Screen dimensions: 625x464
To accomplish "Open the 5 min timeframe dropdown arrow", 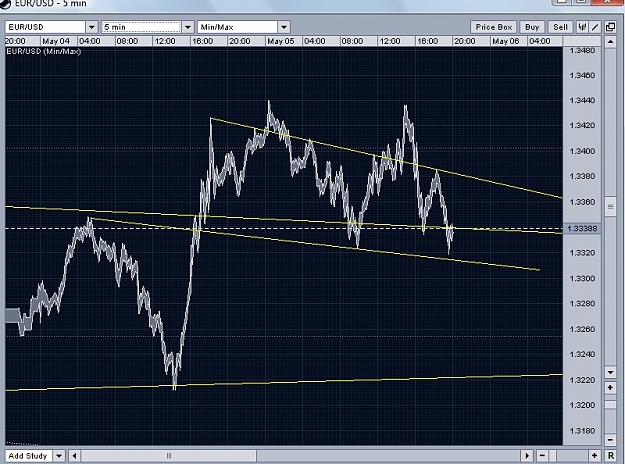I will tap(188, 27).
